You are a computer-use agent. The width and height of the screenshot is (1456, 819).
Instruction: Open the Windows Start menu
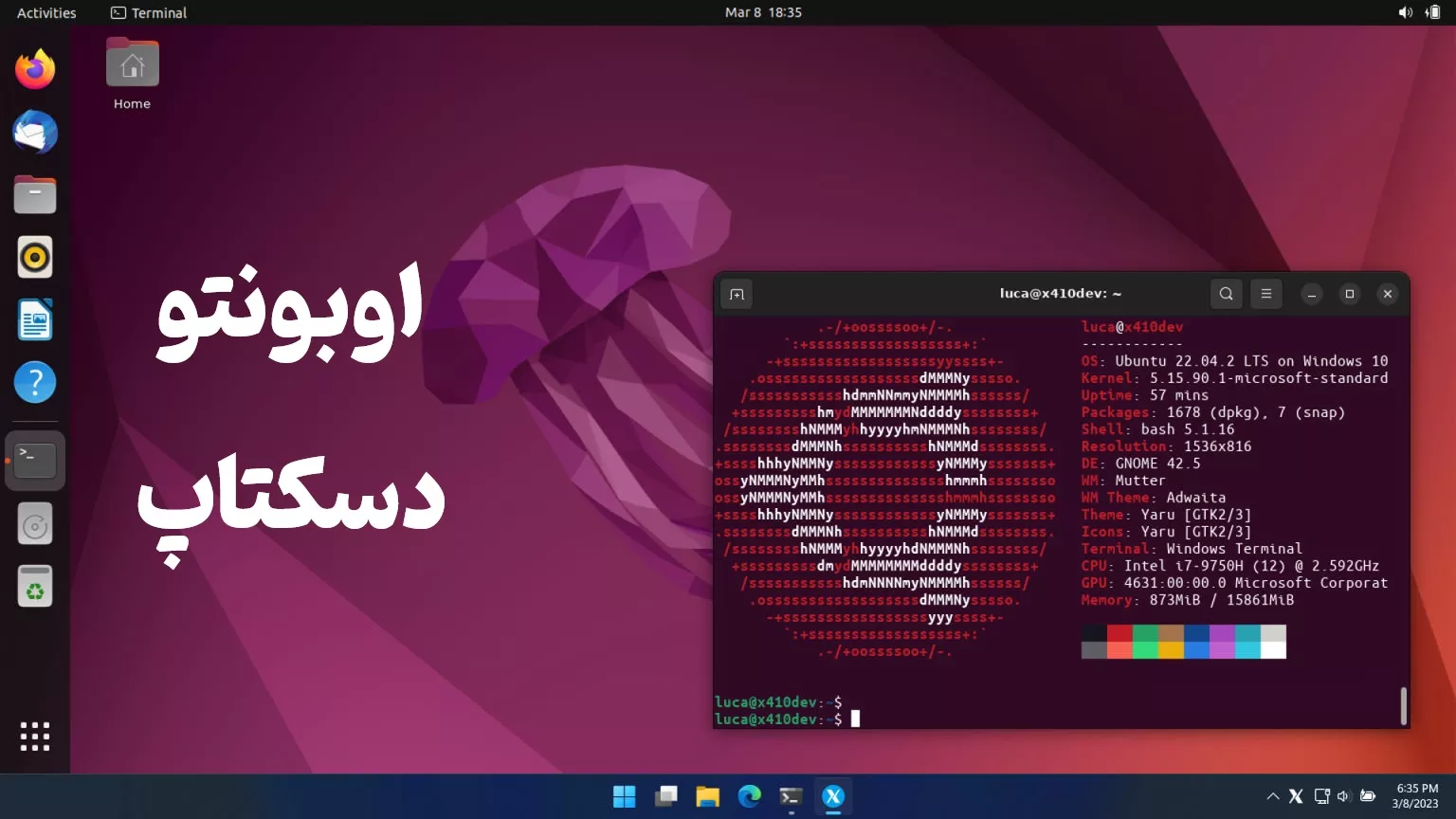(x=625, y=797)
